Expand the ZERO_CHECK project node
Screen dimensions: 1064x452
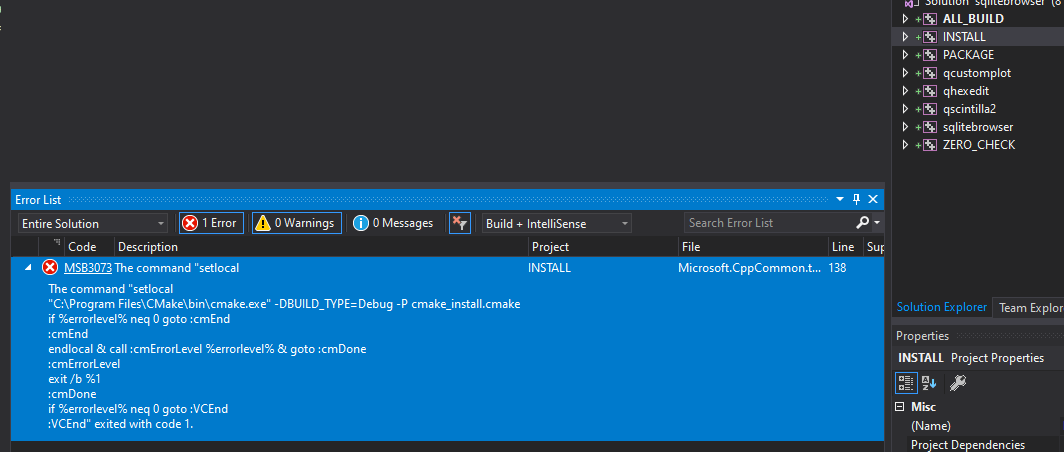pos(905,145)
